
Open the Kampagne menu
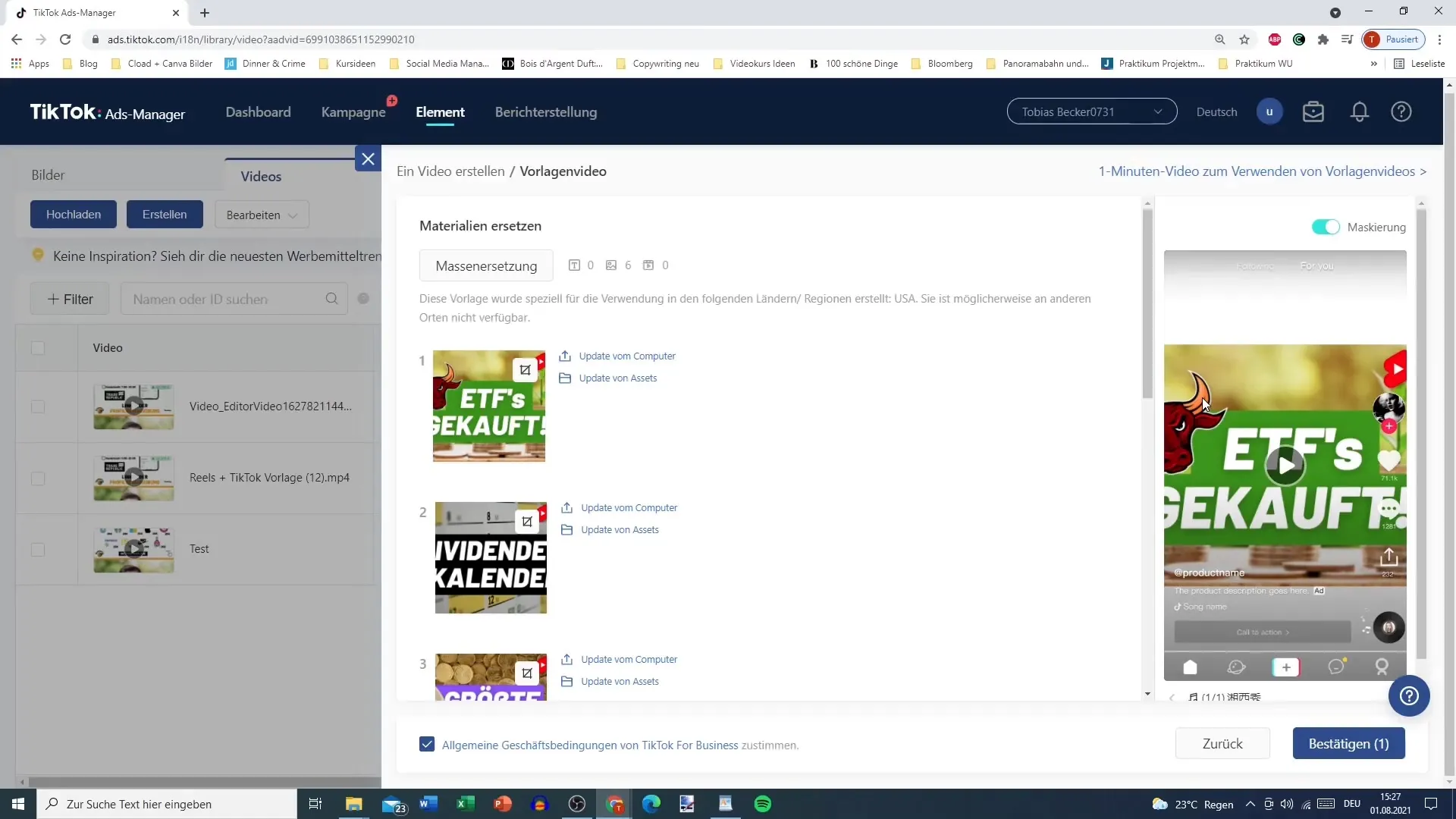[353, 112]
